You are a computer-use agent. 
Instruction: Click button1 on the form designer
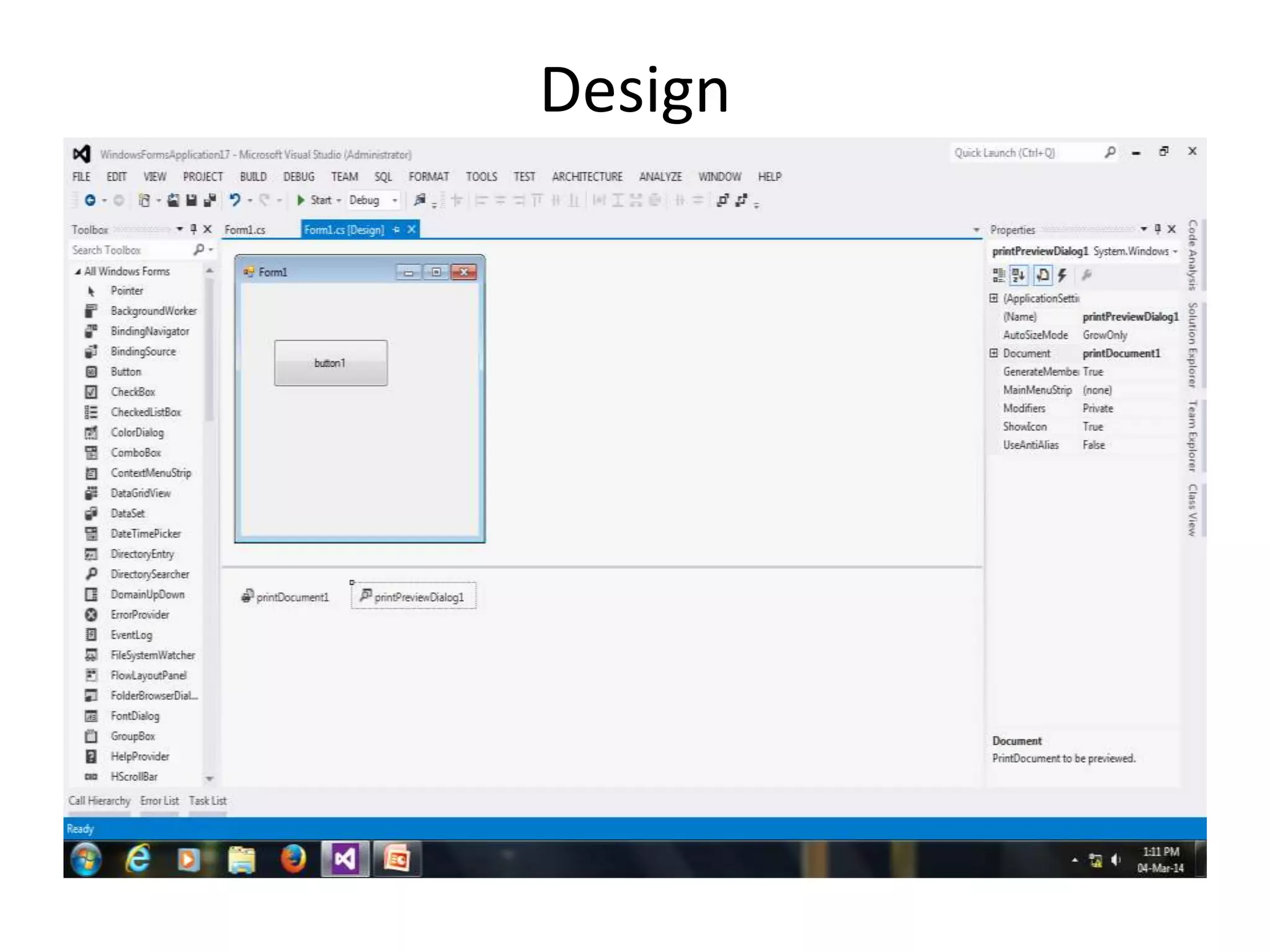[331, 363]
